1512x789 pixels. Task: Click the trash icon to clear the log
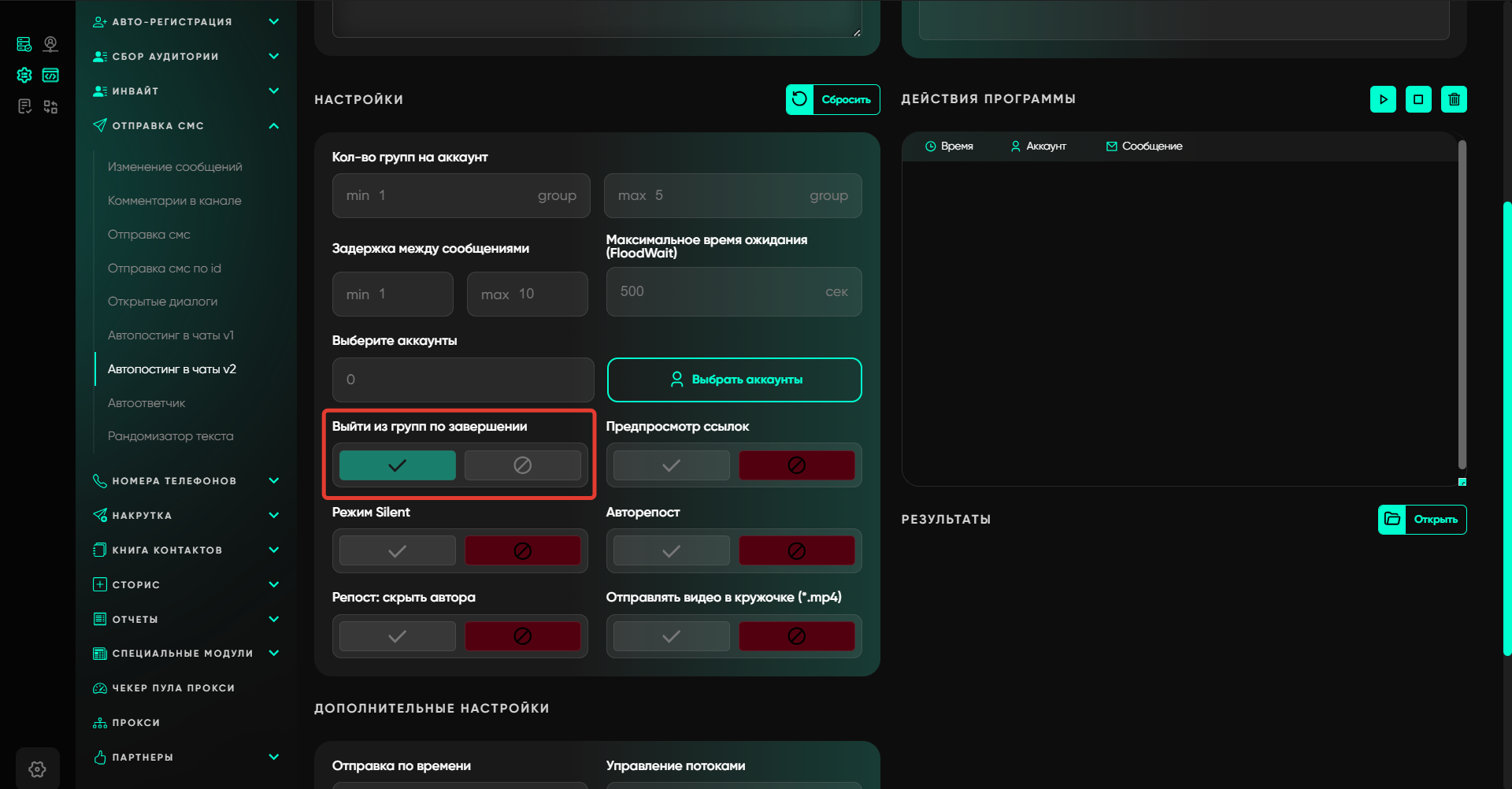click(x=1454, y=99)
